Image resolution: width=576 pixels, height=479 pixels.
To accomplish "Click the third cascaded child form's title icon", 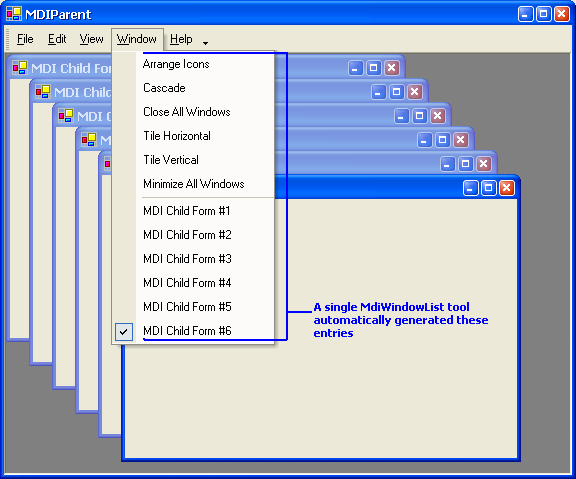I will point(66,116).
